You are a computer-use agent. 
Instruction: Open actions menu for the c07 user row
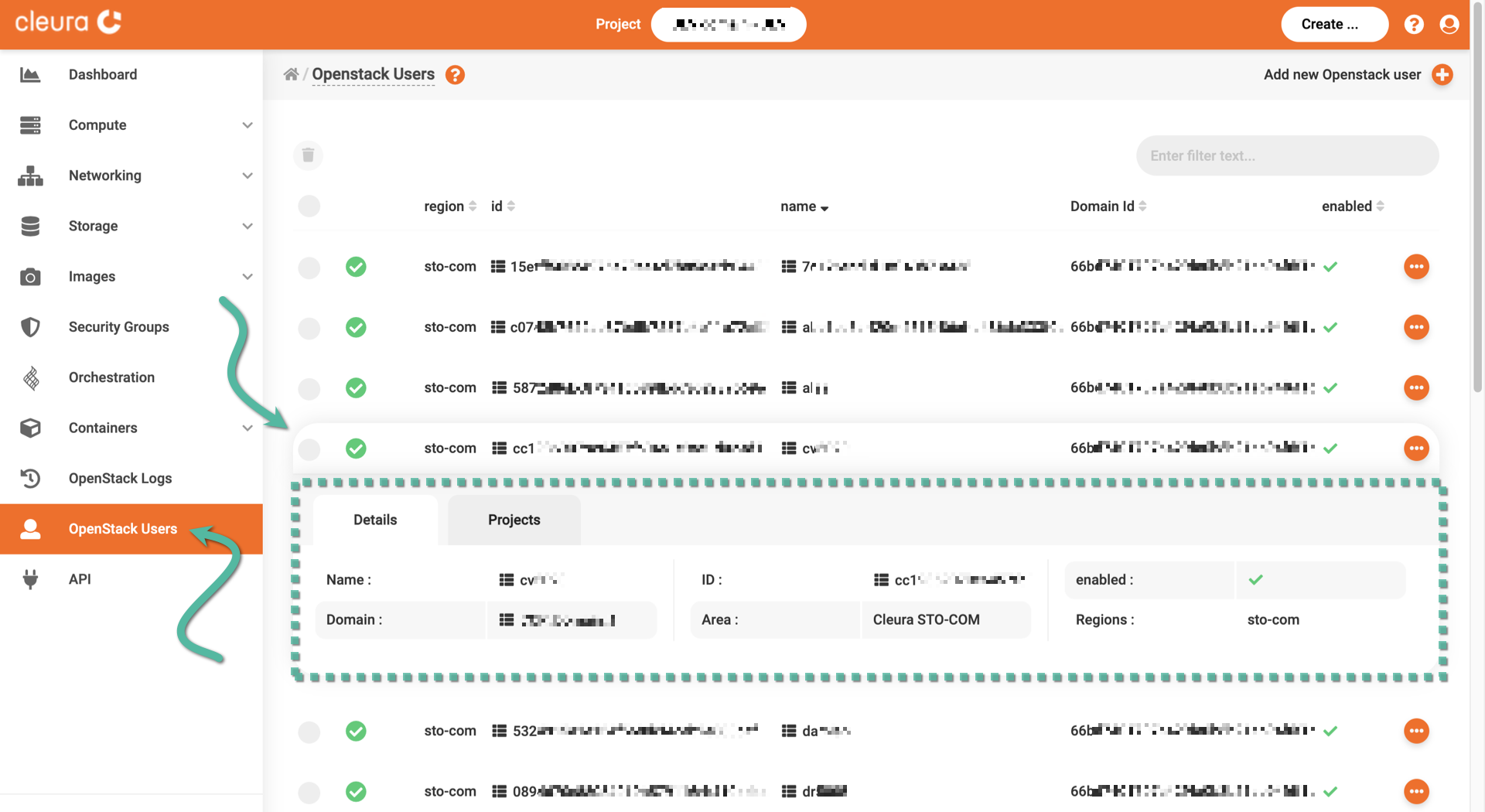click(1416, 327)
